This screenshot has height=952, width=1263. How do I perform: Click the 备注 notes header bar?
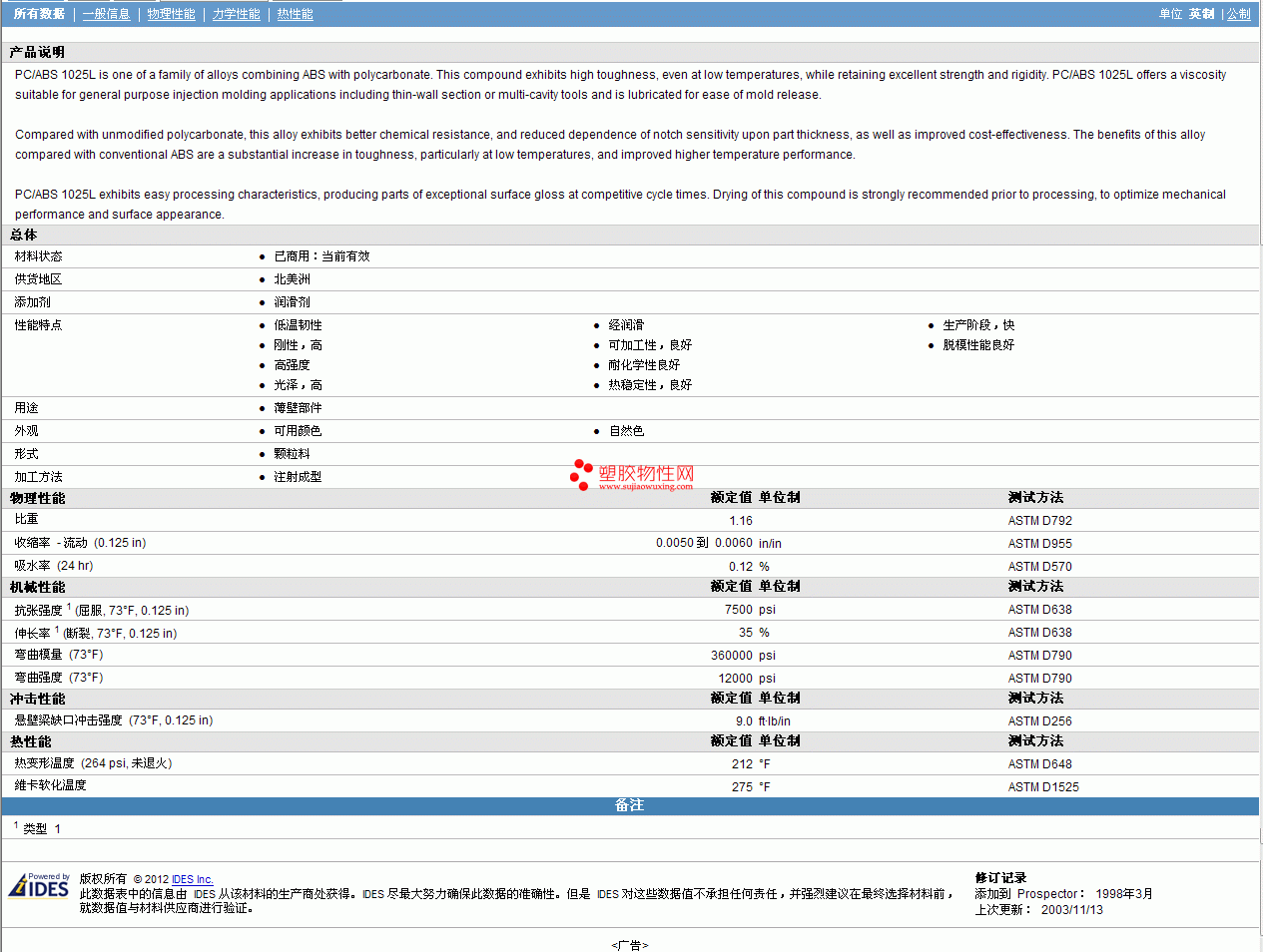click(x=630, y=805)
